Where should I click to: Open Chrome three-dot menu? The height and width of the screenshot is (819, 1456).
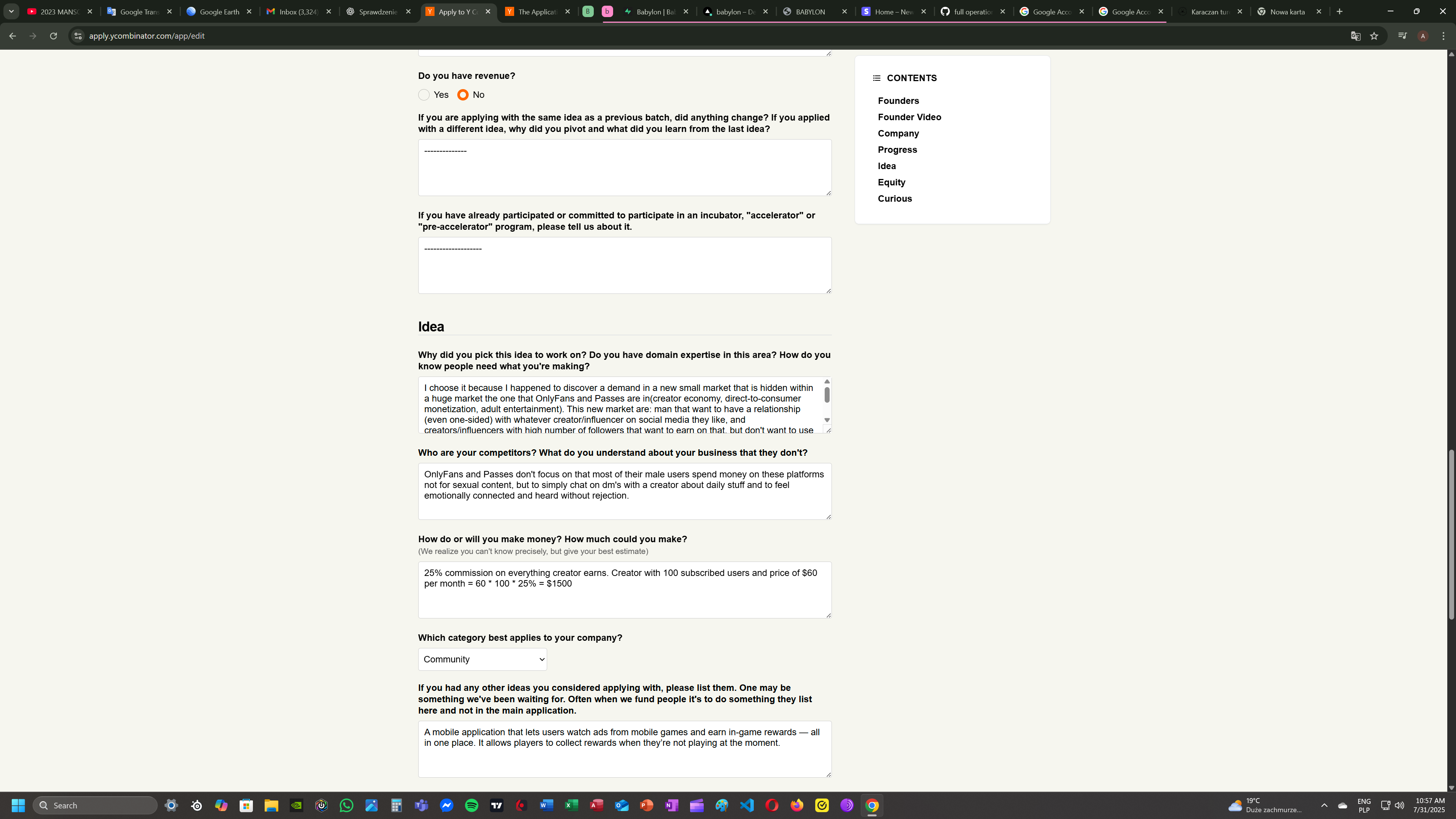(1443, 36)
